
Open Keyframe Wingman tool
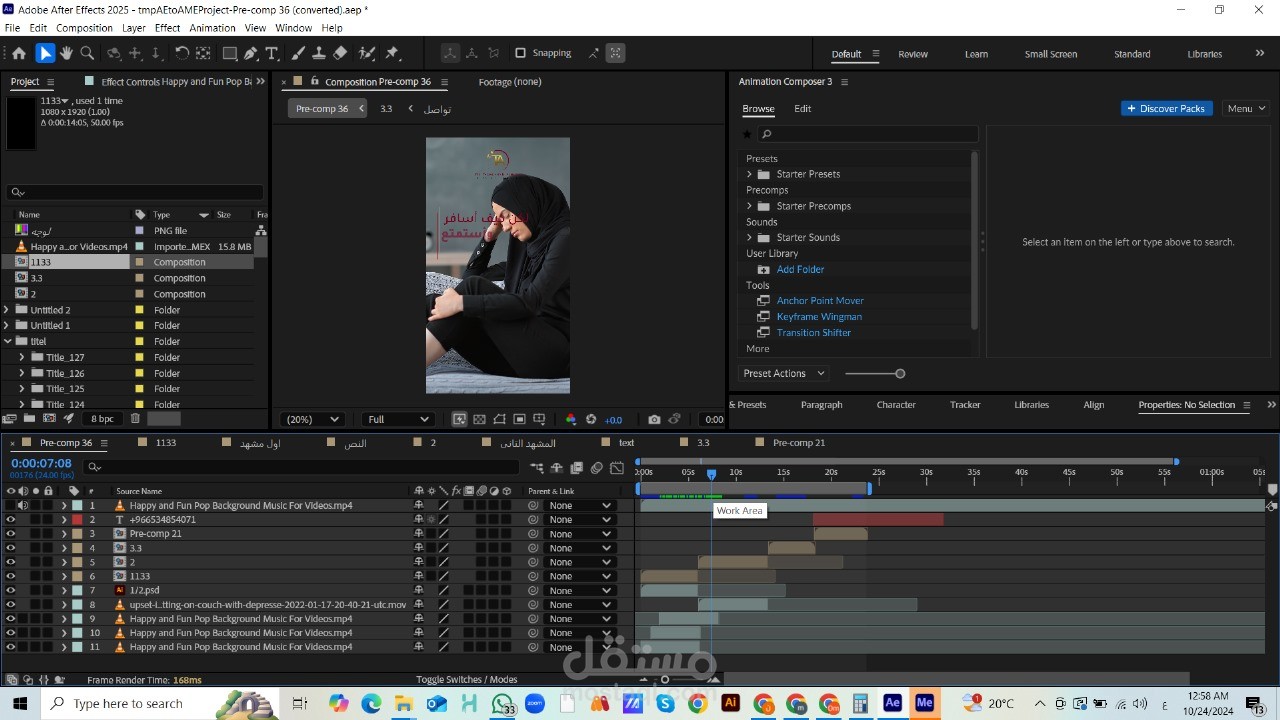coord(819,316)
